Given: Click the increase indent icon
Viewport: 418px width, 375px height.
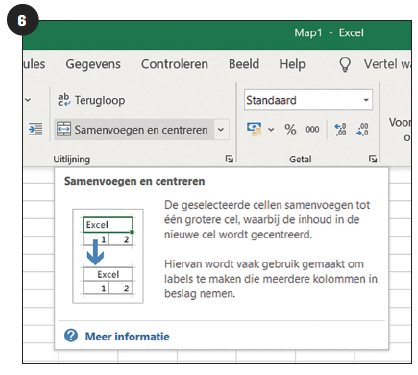Looking at the screenshot, I should (x=36, y=129).
